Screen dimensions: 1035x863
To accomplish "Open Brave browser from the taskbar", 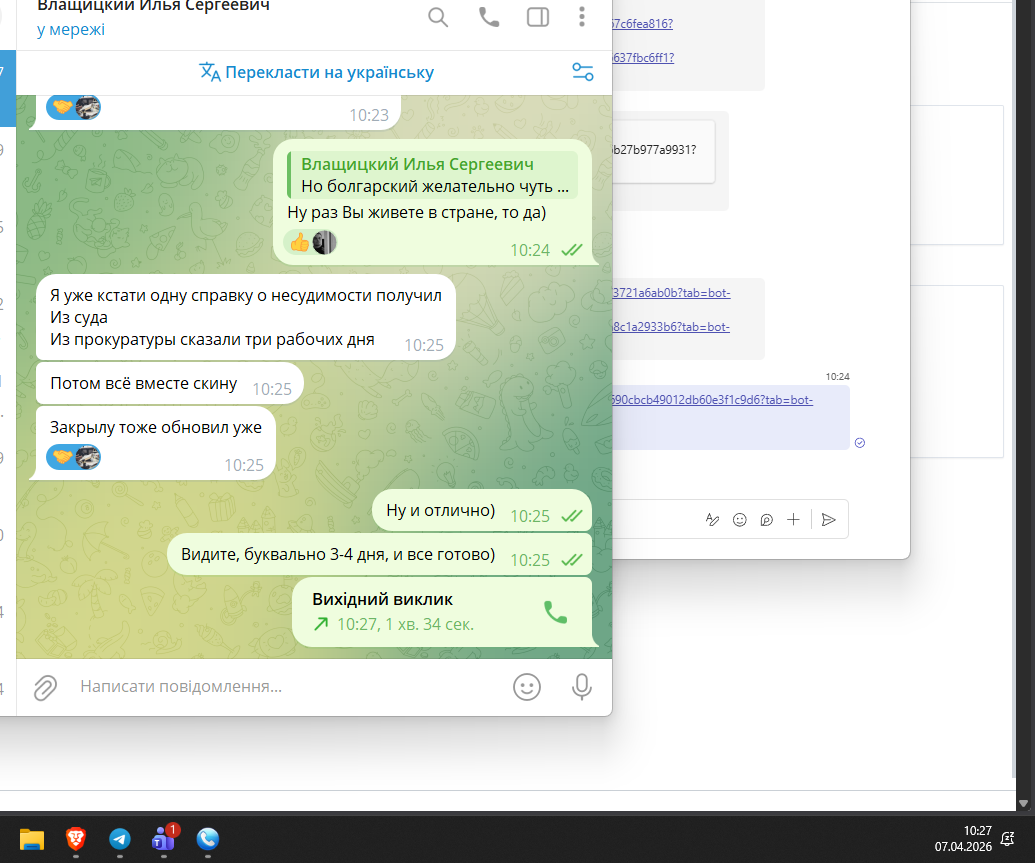I will pos(75,839).
